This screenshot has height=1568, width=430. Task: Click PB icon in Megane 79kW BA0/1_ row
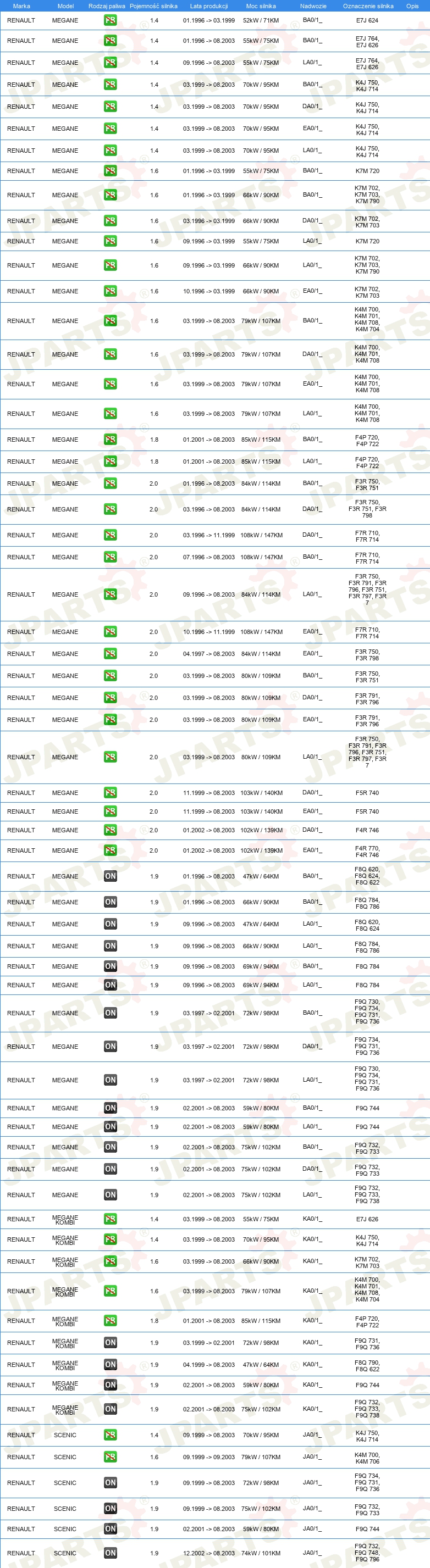[110, 321]
